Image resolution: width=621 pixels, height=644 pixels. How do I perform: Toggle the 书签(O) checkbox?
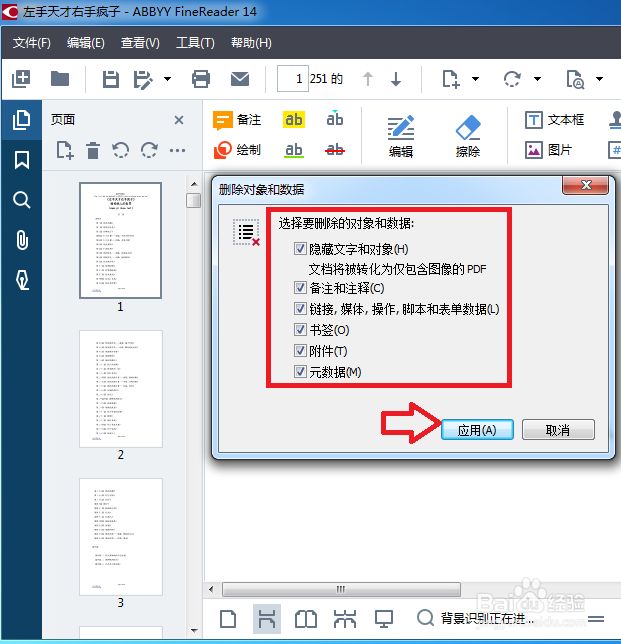pyautogui.click(x=300, y=330)
